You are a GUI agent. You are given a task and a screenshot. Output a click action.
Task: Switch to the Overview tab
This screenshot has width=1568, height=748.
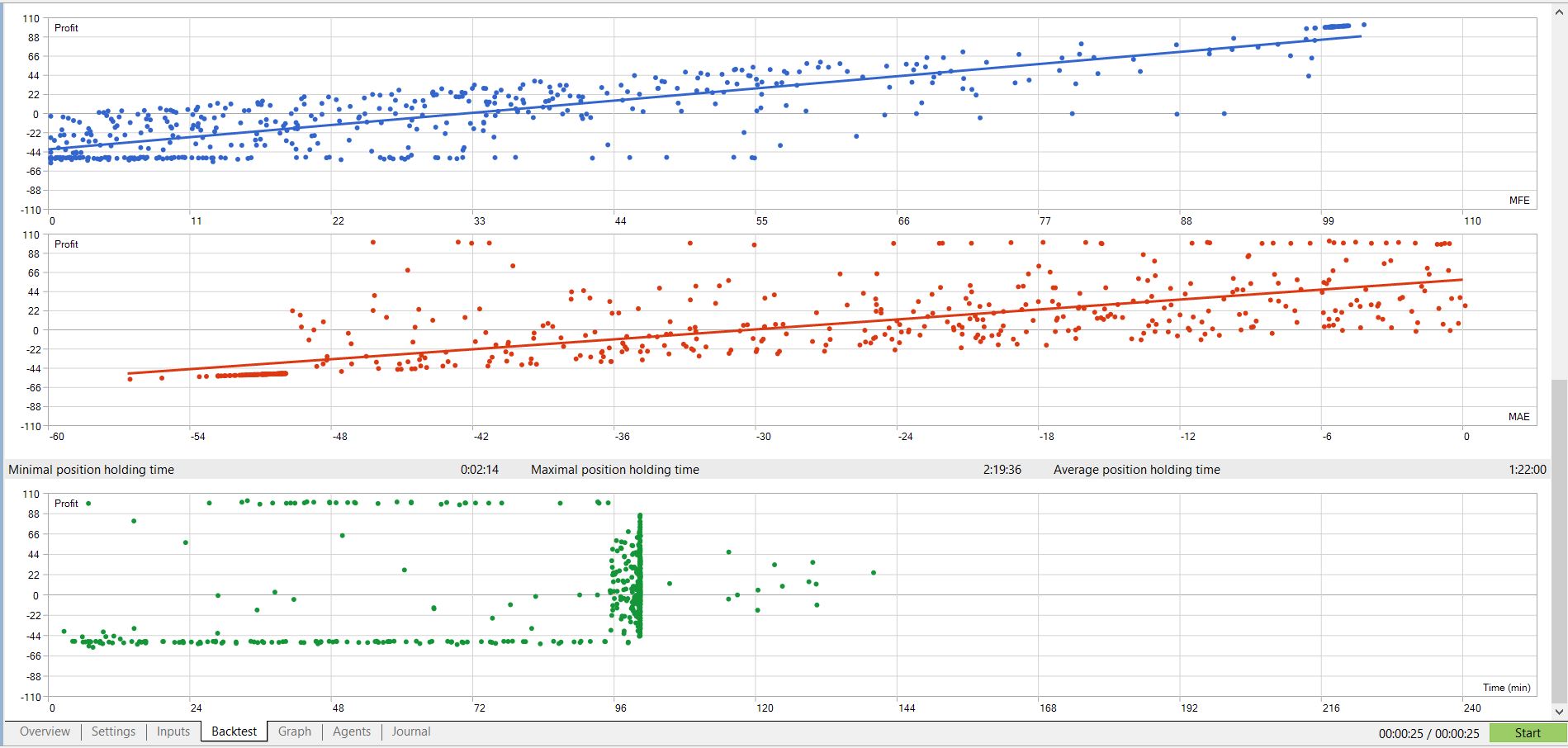(45, 731)
